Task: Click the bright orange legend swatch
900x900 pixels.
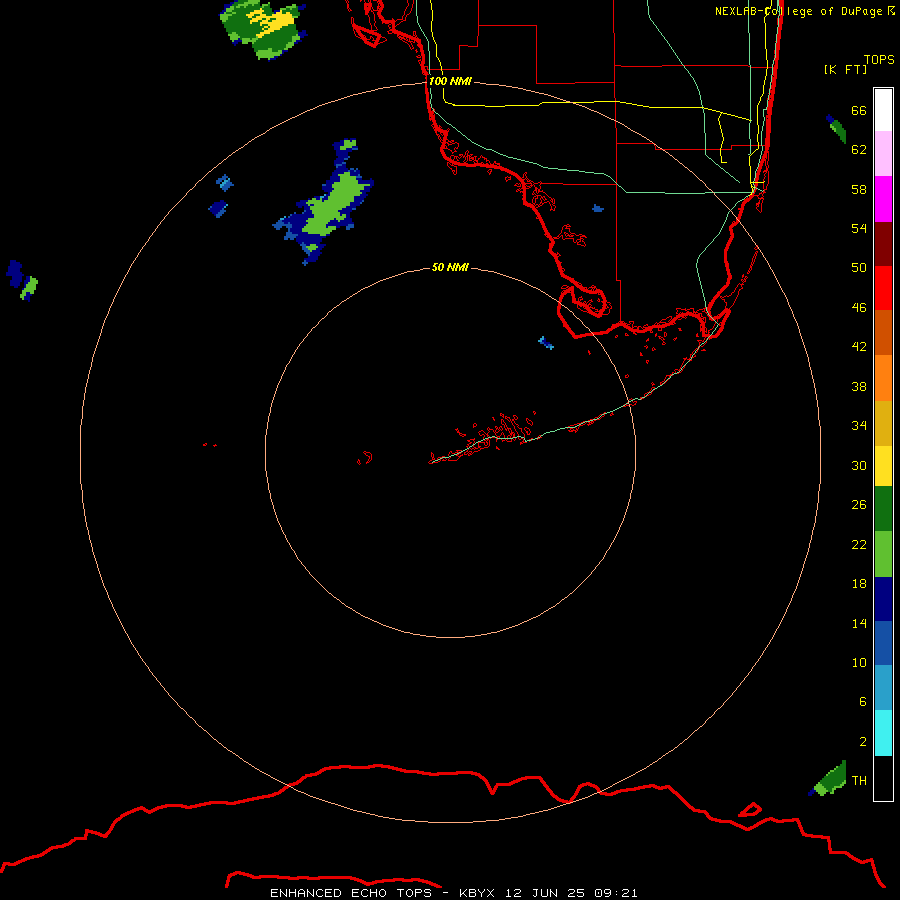Action: pyautogui.click(x=883, y=378)
